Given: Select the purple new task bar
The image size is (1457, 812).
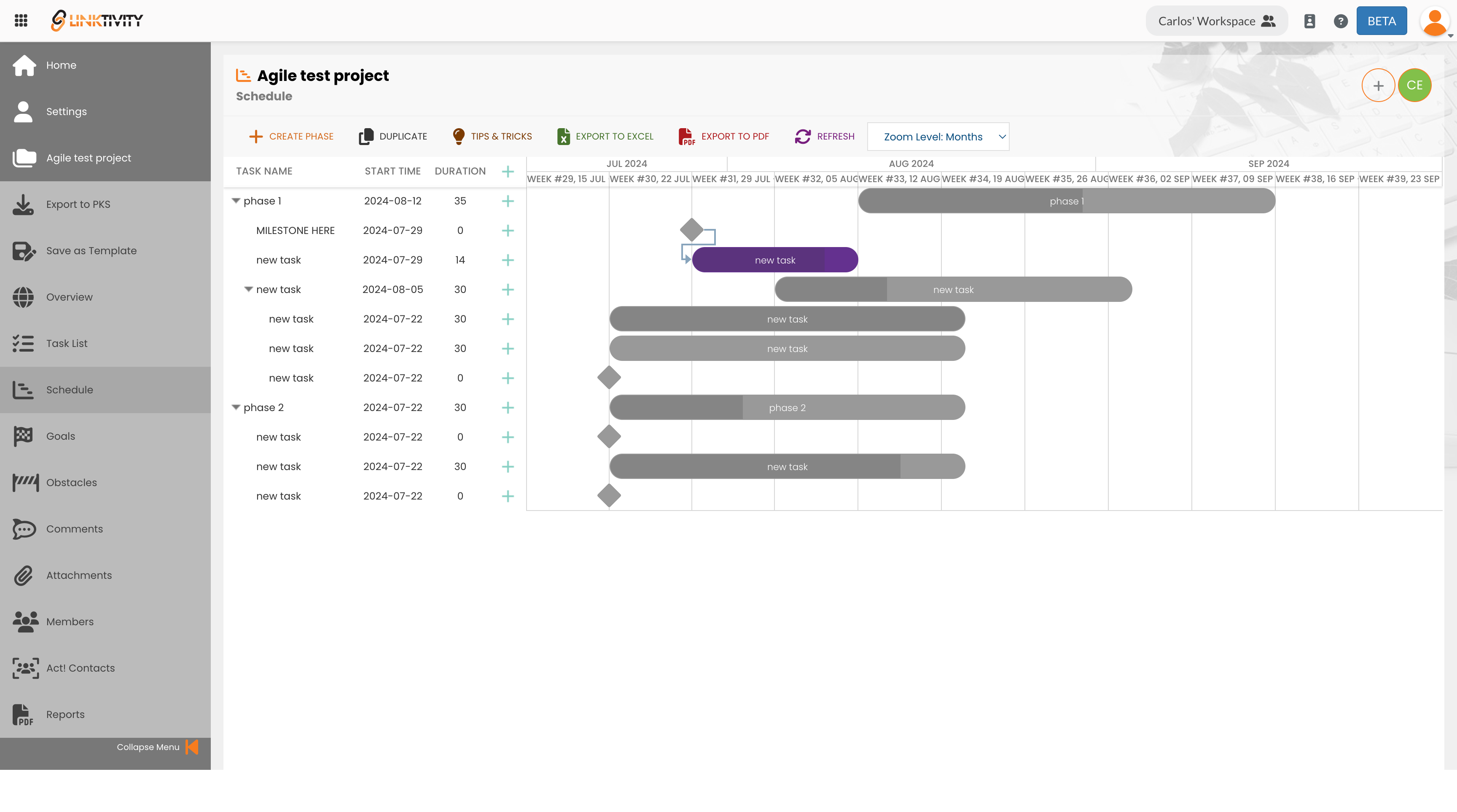Looking at the screenshot, I should 775,260.
